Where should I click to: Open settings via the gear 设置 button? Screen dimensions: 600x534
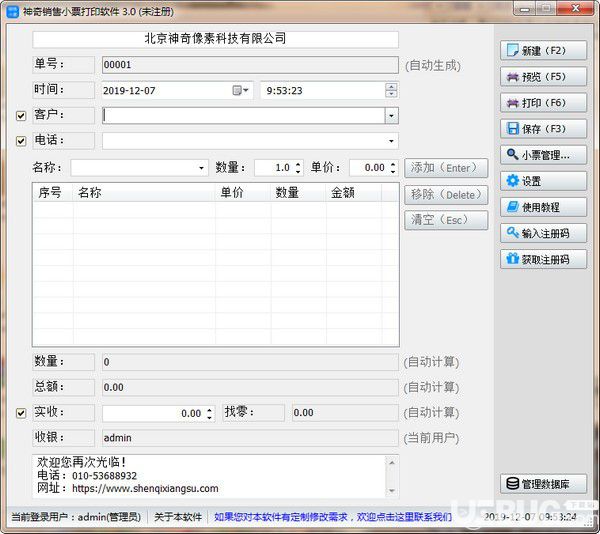(543, 181)
